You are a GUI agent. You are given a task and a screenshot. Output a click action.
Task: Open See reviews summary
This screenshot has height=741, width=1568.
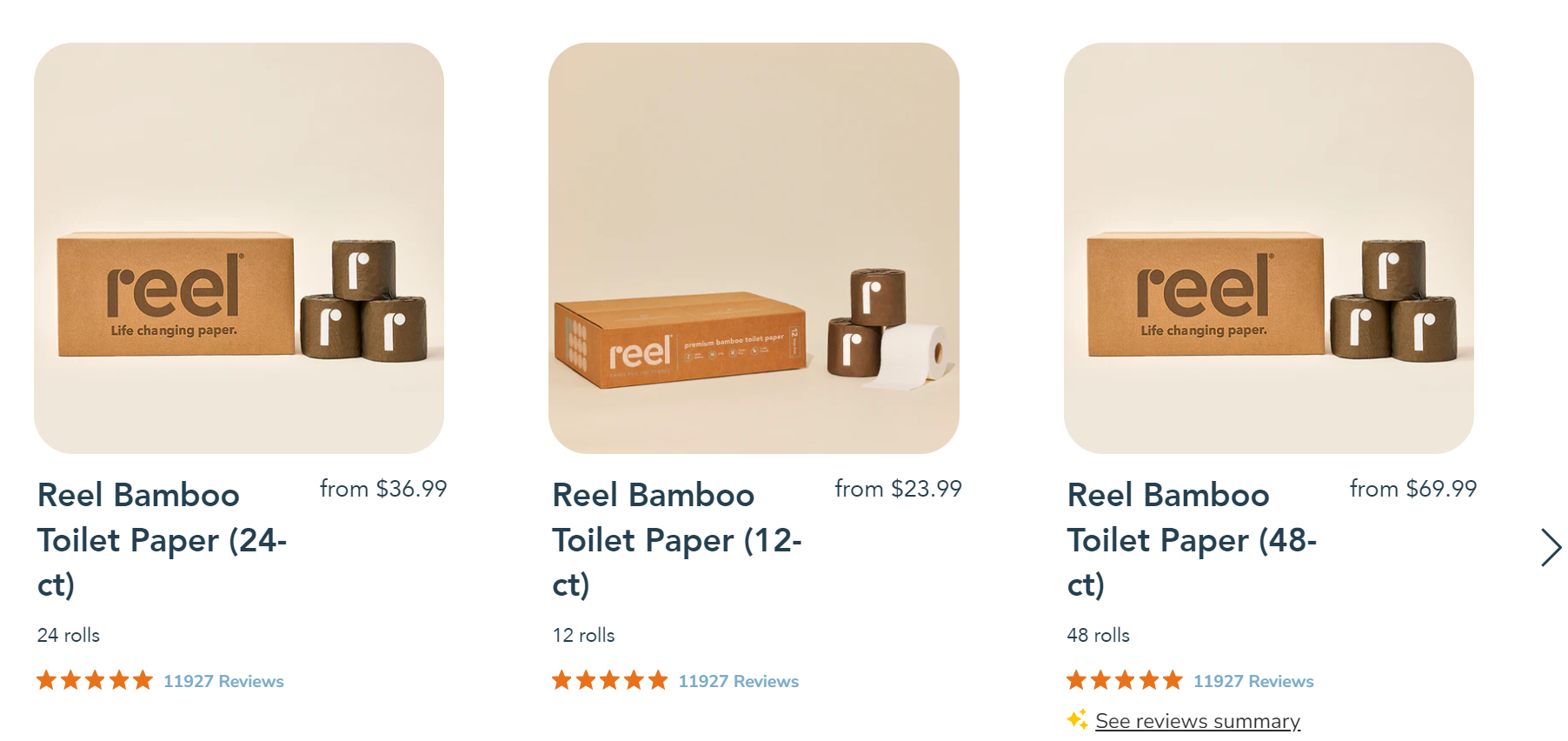(x=1197, y=720)
